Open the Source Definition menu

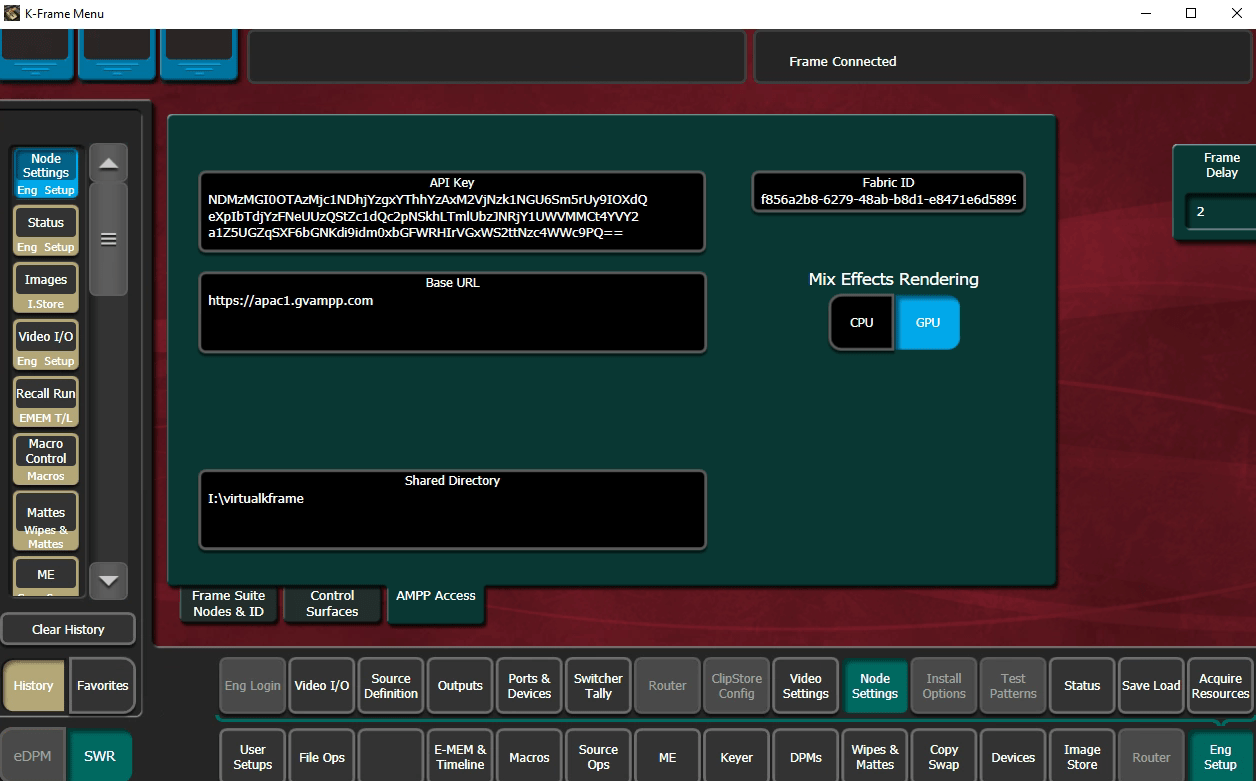pos(391,686)
